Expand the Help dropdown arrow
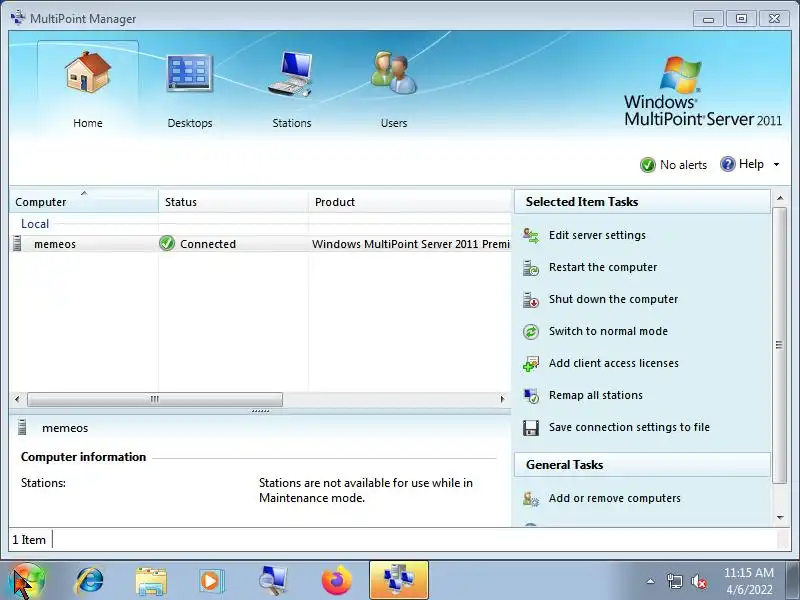This screenshot has width=800, height=600. click(x=777, y=164)
